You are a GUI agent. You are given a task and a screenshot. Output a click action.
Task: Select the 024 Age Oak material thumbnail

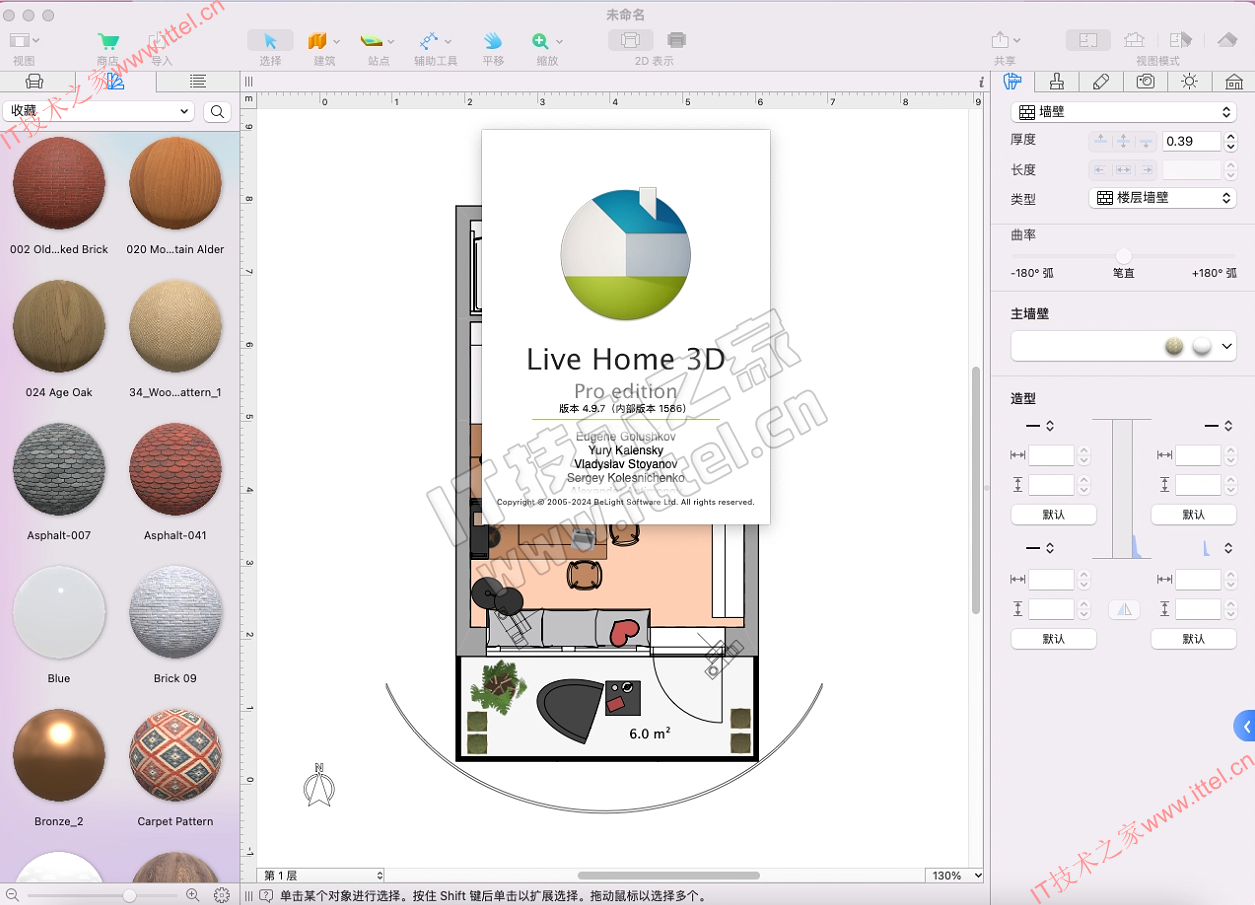point(59,326)
